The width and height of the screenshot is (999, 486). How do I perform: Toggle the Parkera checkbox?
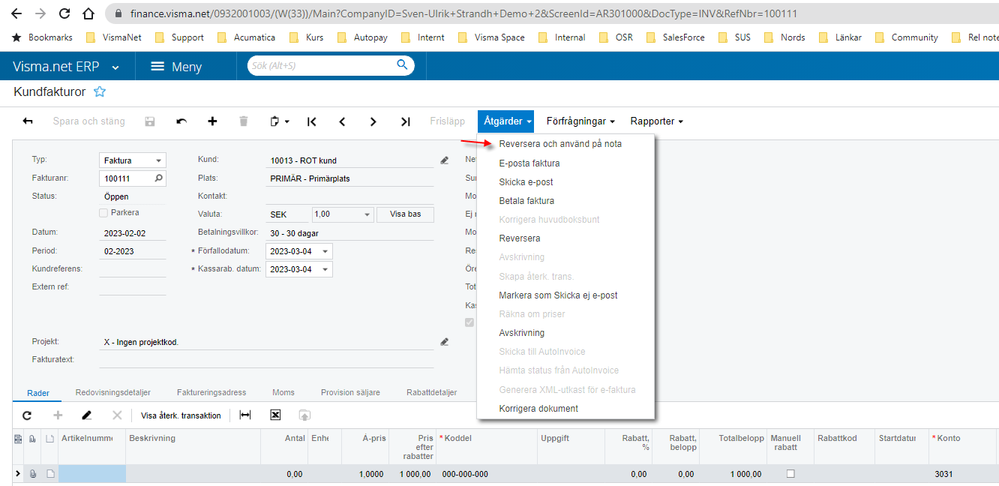click(x=103, y=213)
